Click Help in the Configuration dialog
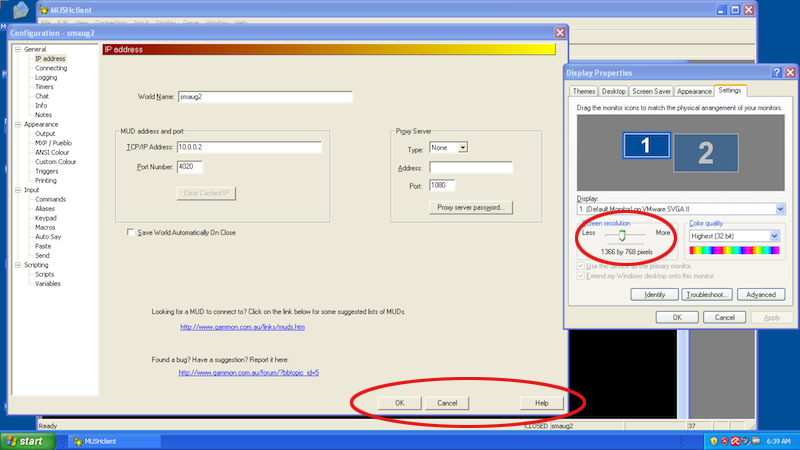The height and width of the screenshot is (450, 800). 541,403
